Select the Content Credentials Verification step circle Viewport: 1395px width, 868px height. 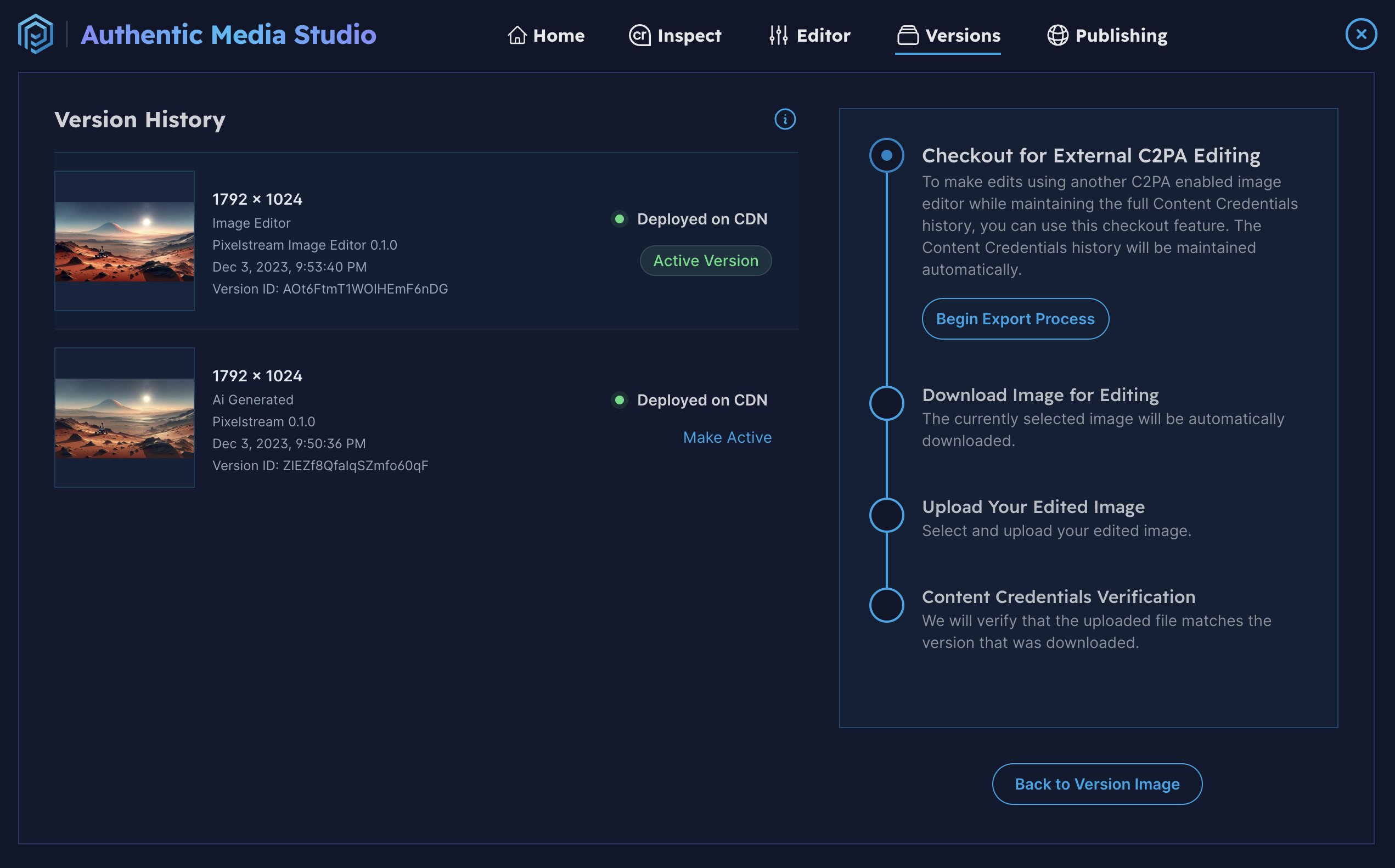click(x=886, y=605)
